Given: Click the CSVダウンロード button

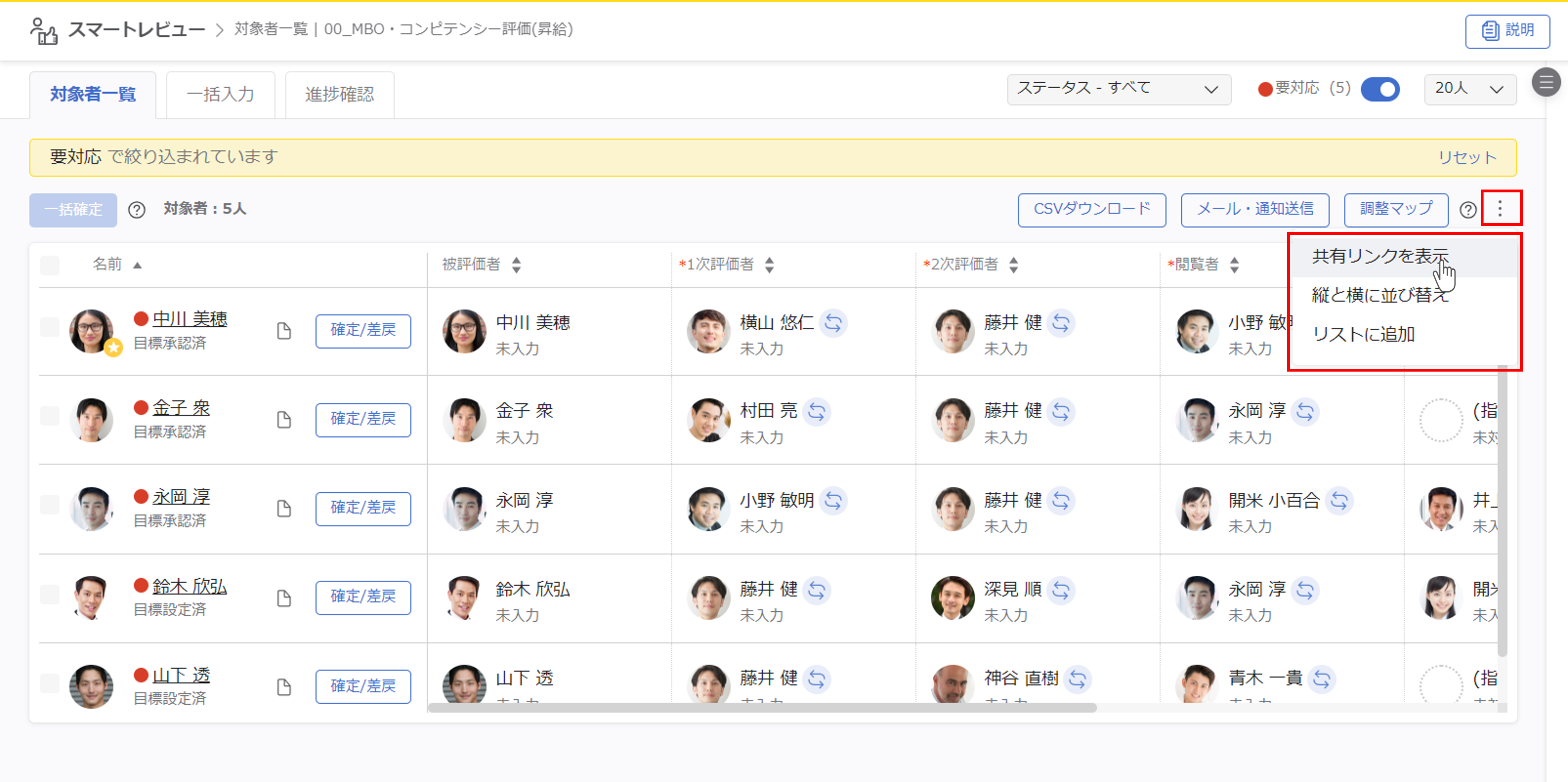Looking at the screenshot, I should pos(1092,209).
